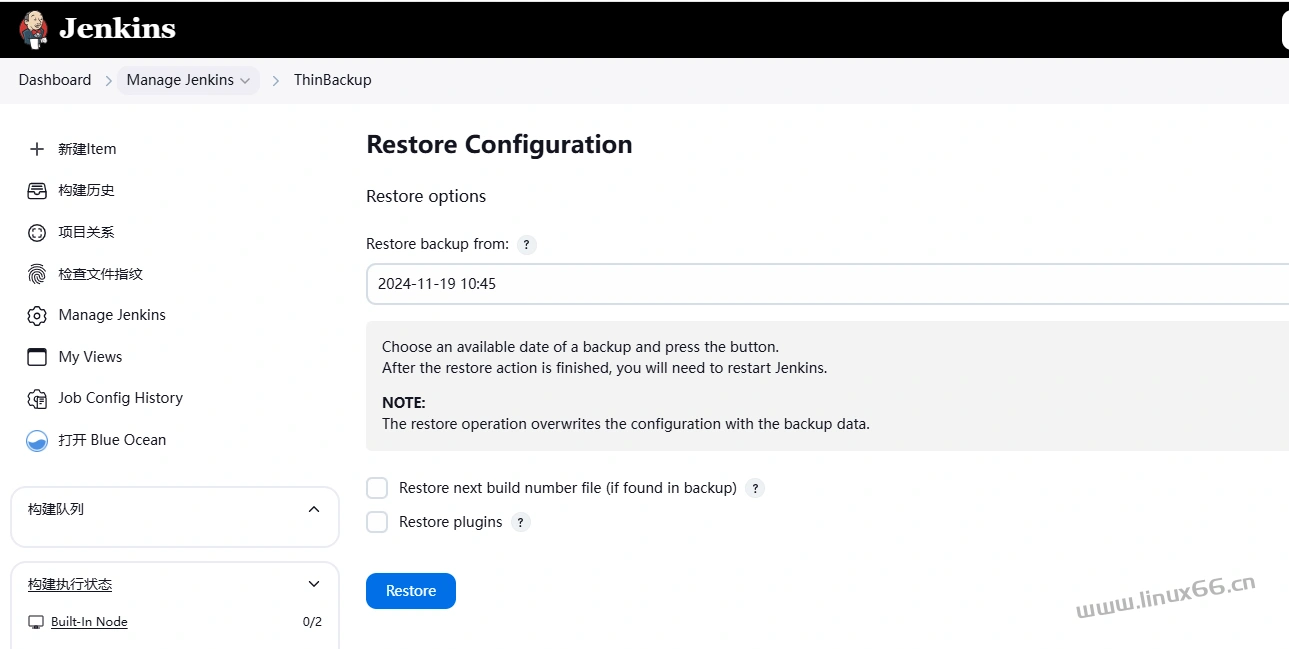Open the 构建执行状态 link
The image size is (1289, 649).
[70, 584]
